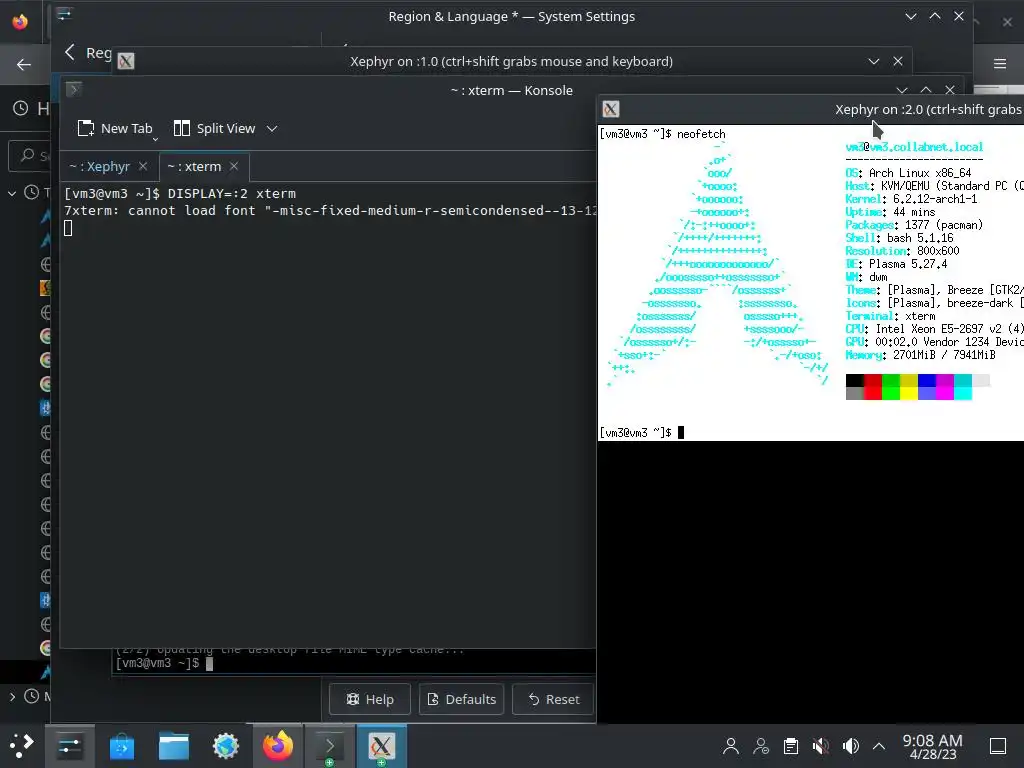Screen dimensions: 1024x768
Task: Click the search field in the sidebar
Action: [x=30, y=155]
